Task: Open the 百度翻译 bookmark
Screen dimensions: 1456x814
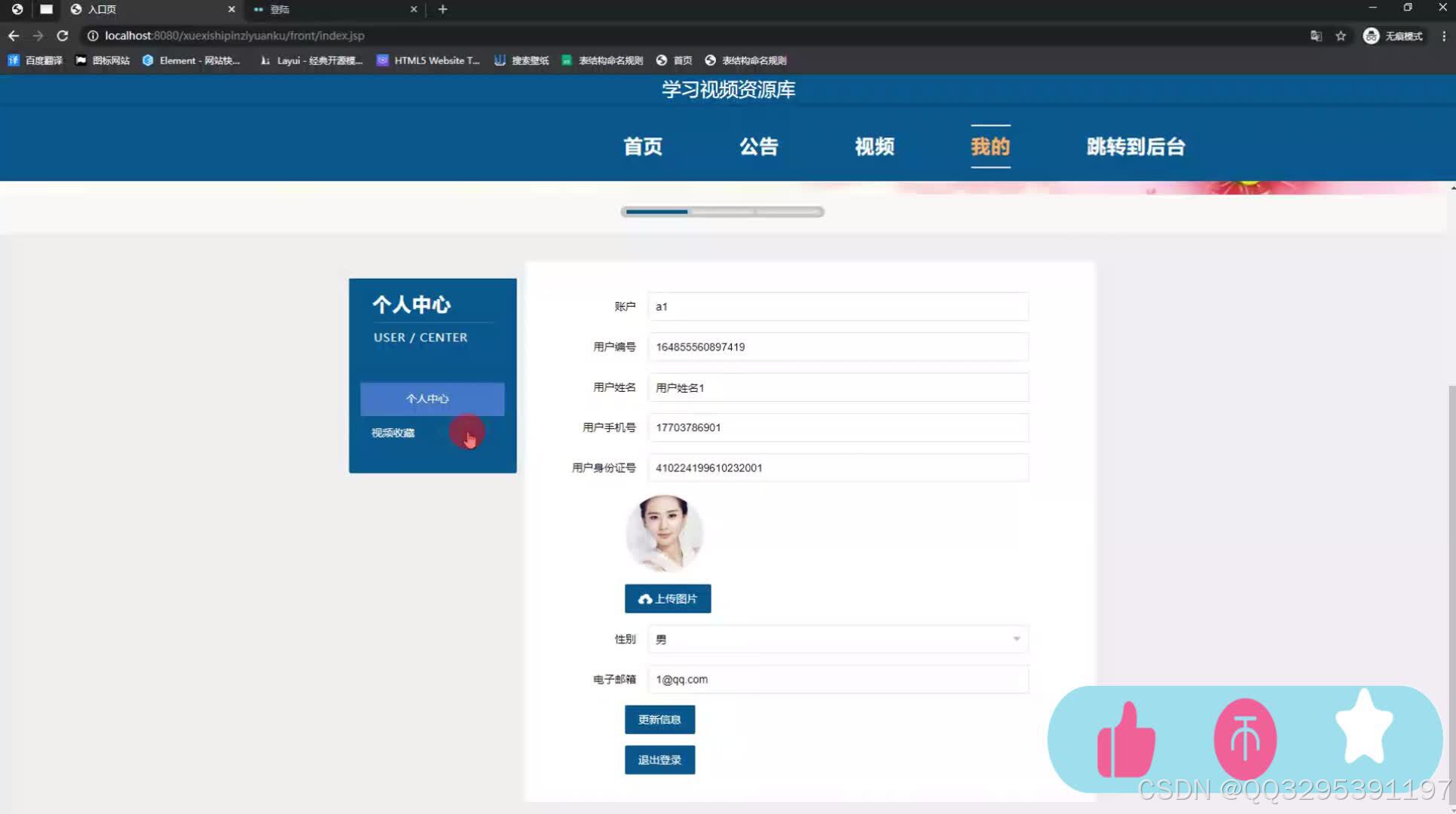Action: tap(35, 60)
